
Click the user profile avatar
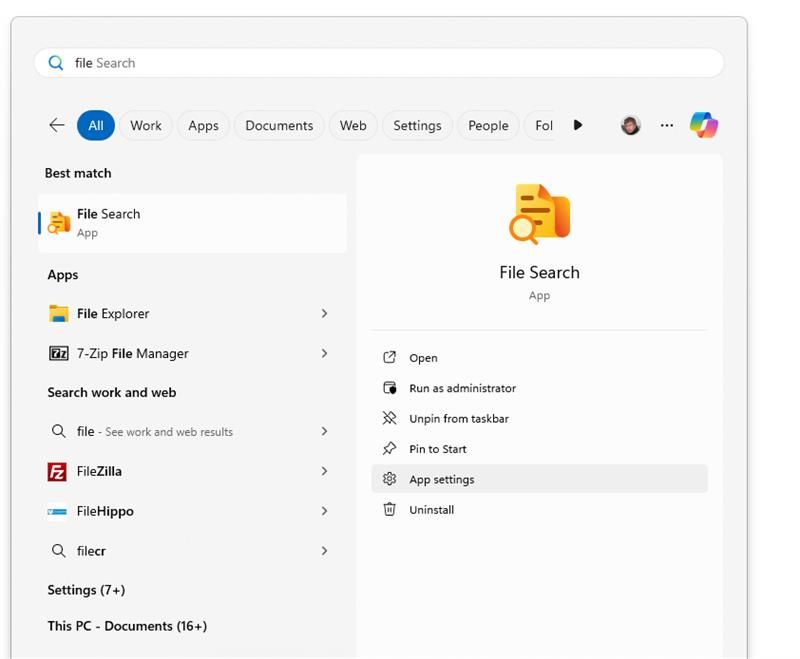[x=631, y=125]
